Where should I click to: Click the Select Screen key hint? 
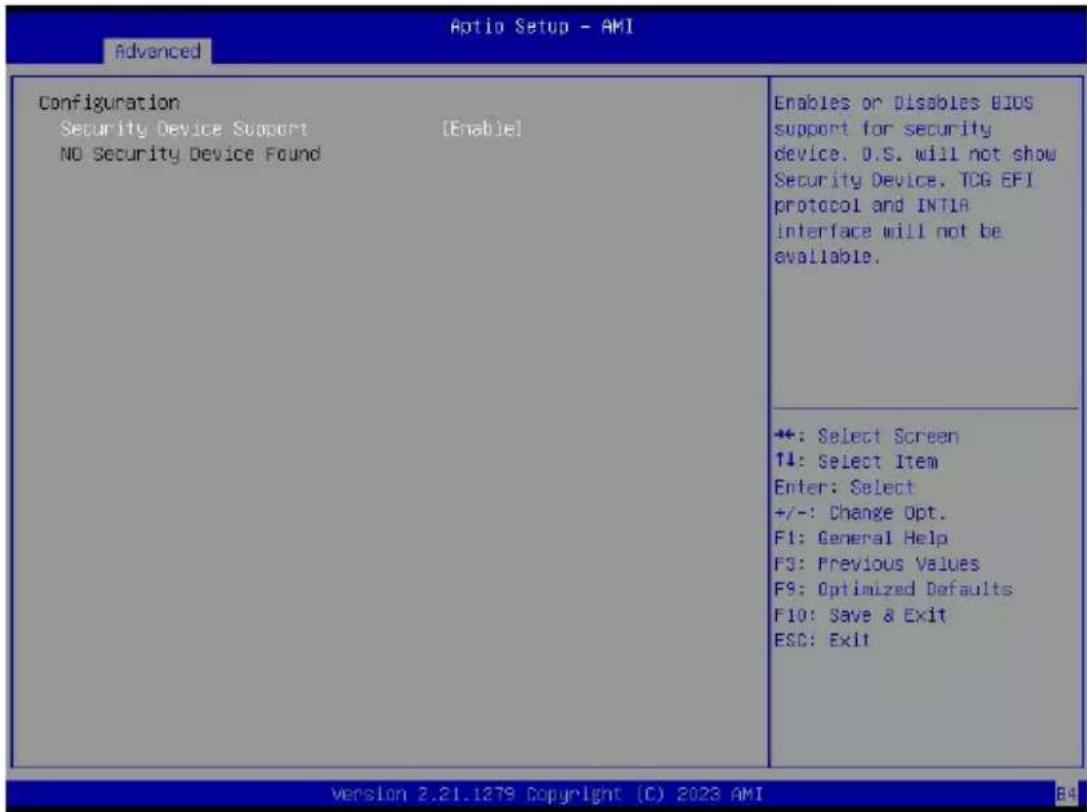tap(867, 436)
